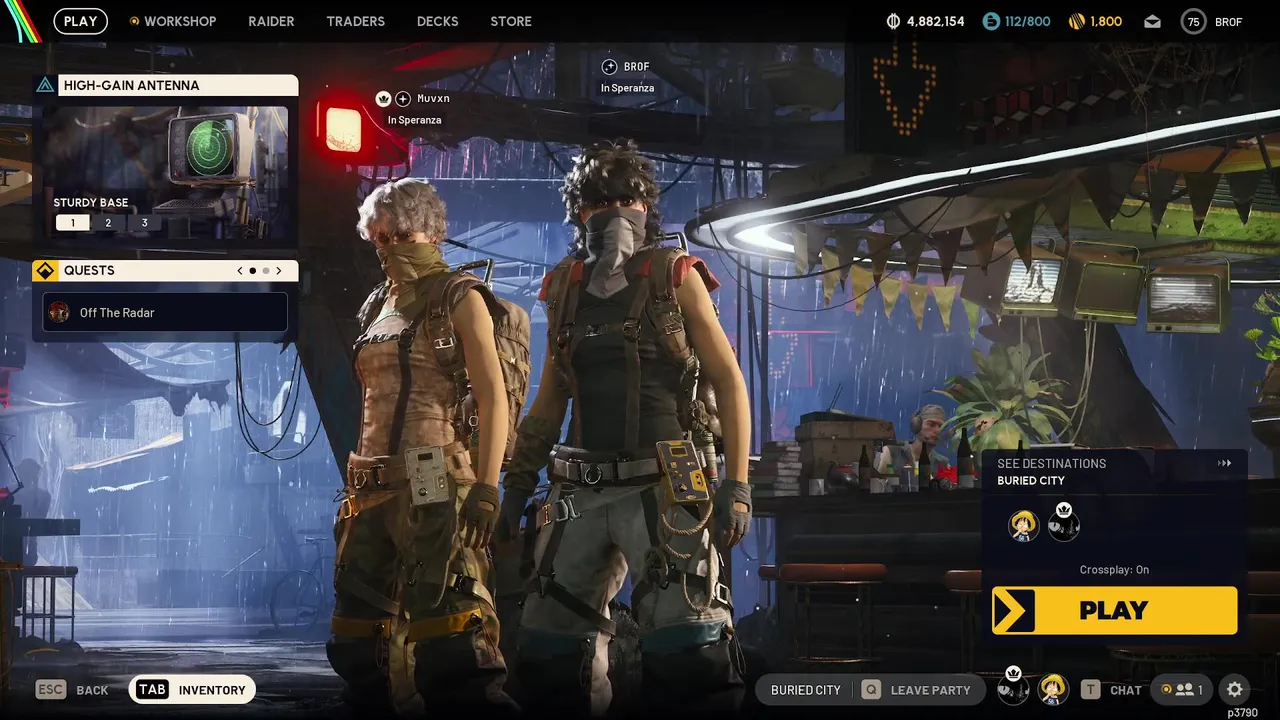Open the DECKS tab
Image resolution: width=1280 pixels, height=720 pixels.
(437, 21)
